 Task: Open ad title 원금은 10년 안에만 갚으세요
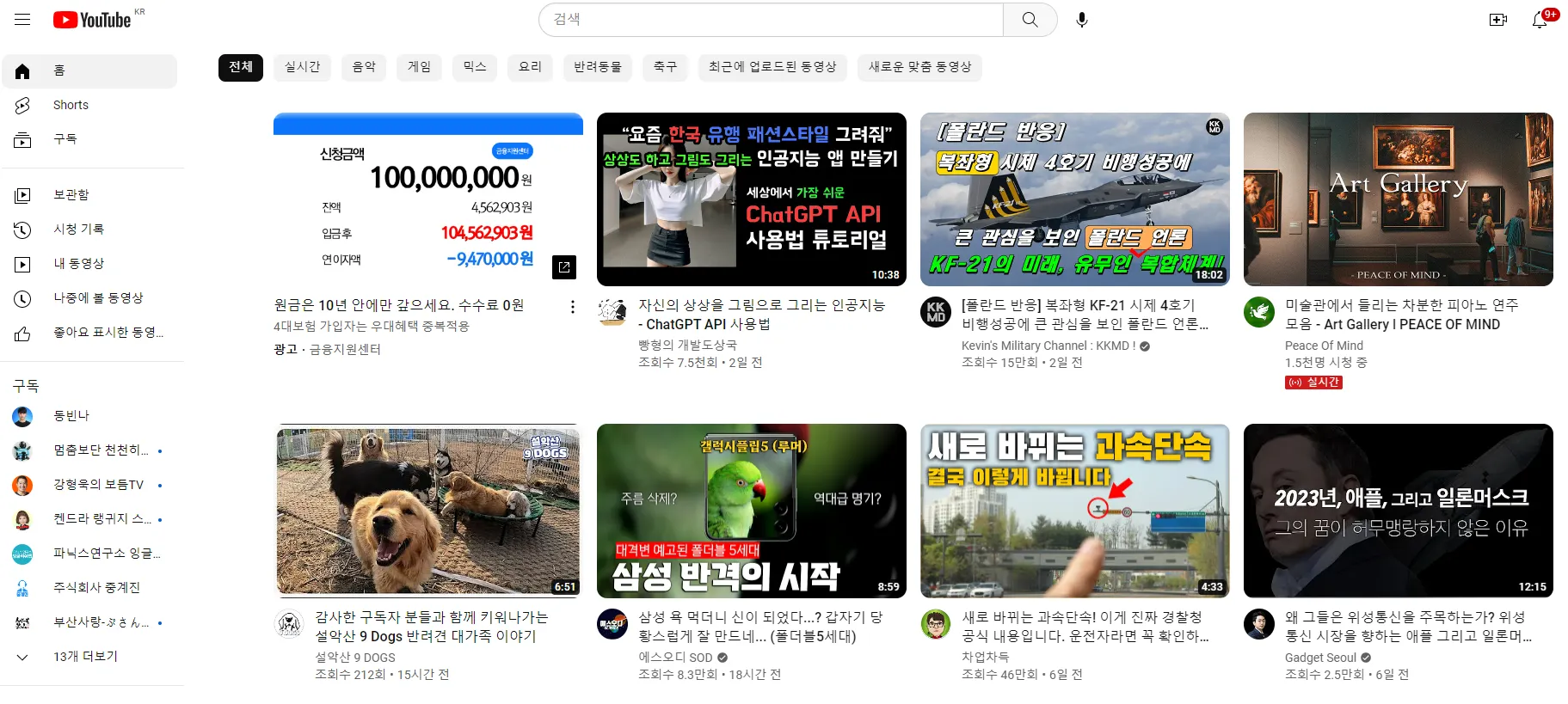tap(398, 305)
